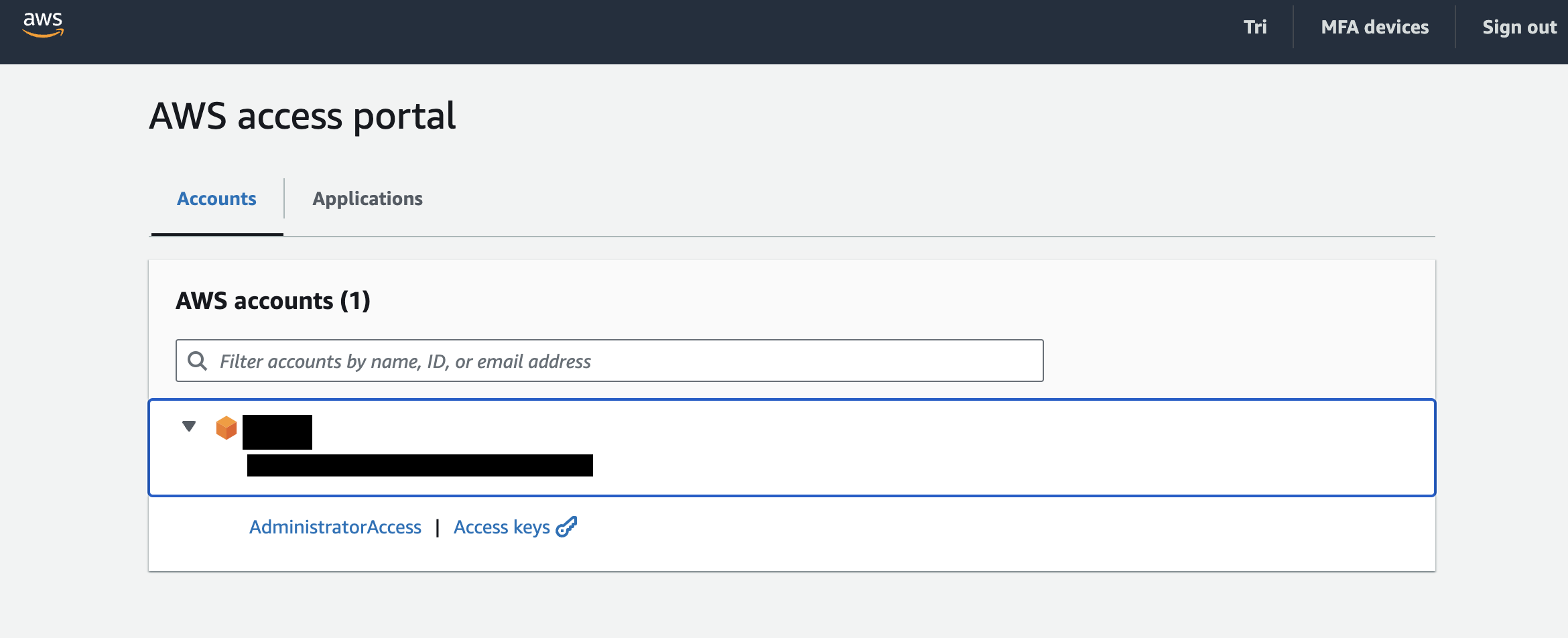Go to MFA devices
This screenshot has width=1568, height=638.
(1374, 27)
